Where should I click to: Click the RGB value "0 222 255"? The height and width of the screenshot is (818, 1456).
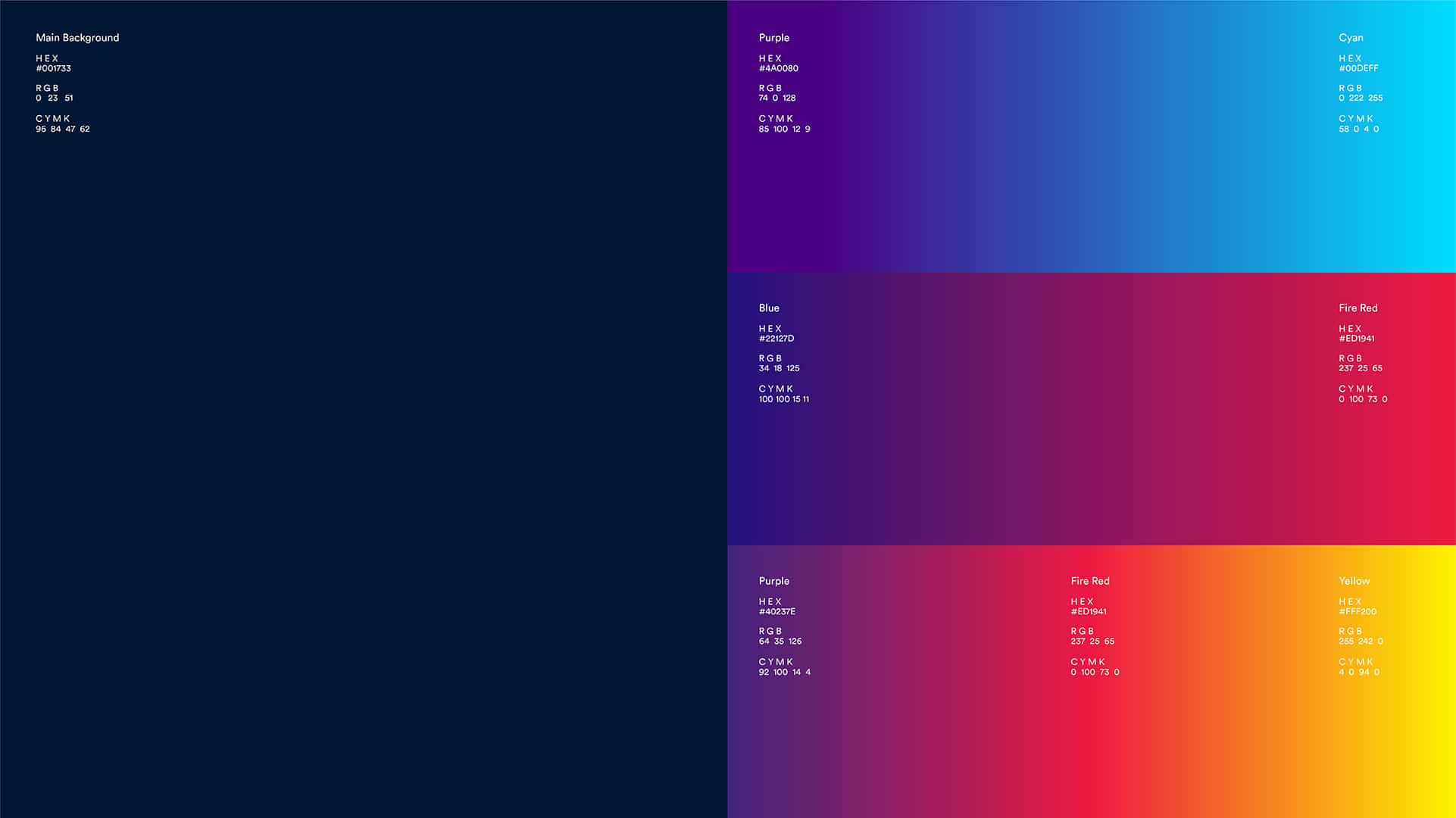pos(1361,98)
